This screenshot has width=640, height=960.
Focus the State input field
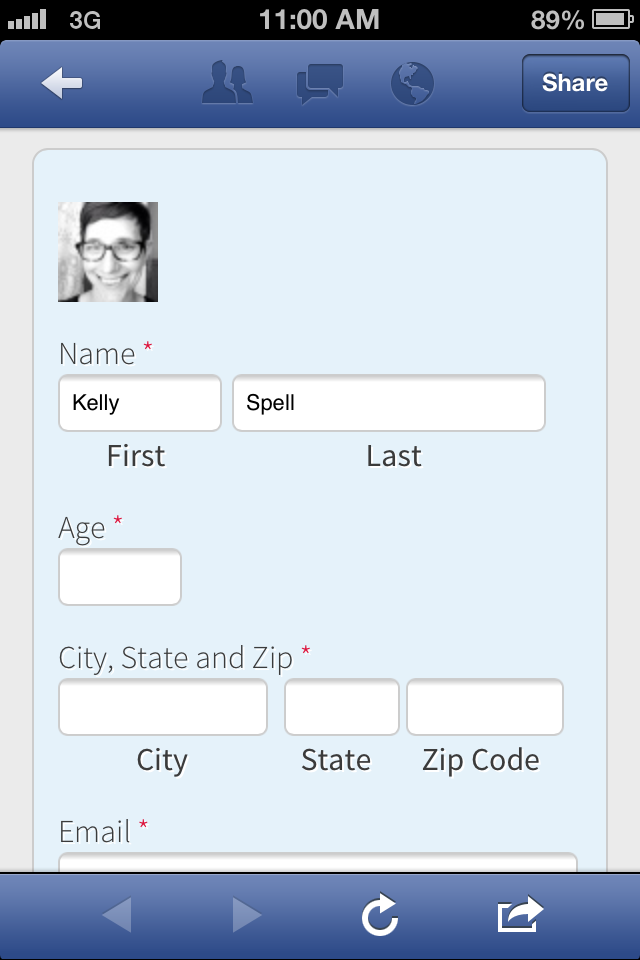coord(342,707)
